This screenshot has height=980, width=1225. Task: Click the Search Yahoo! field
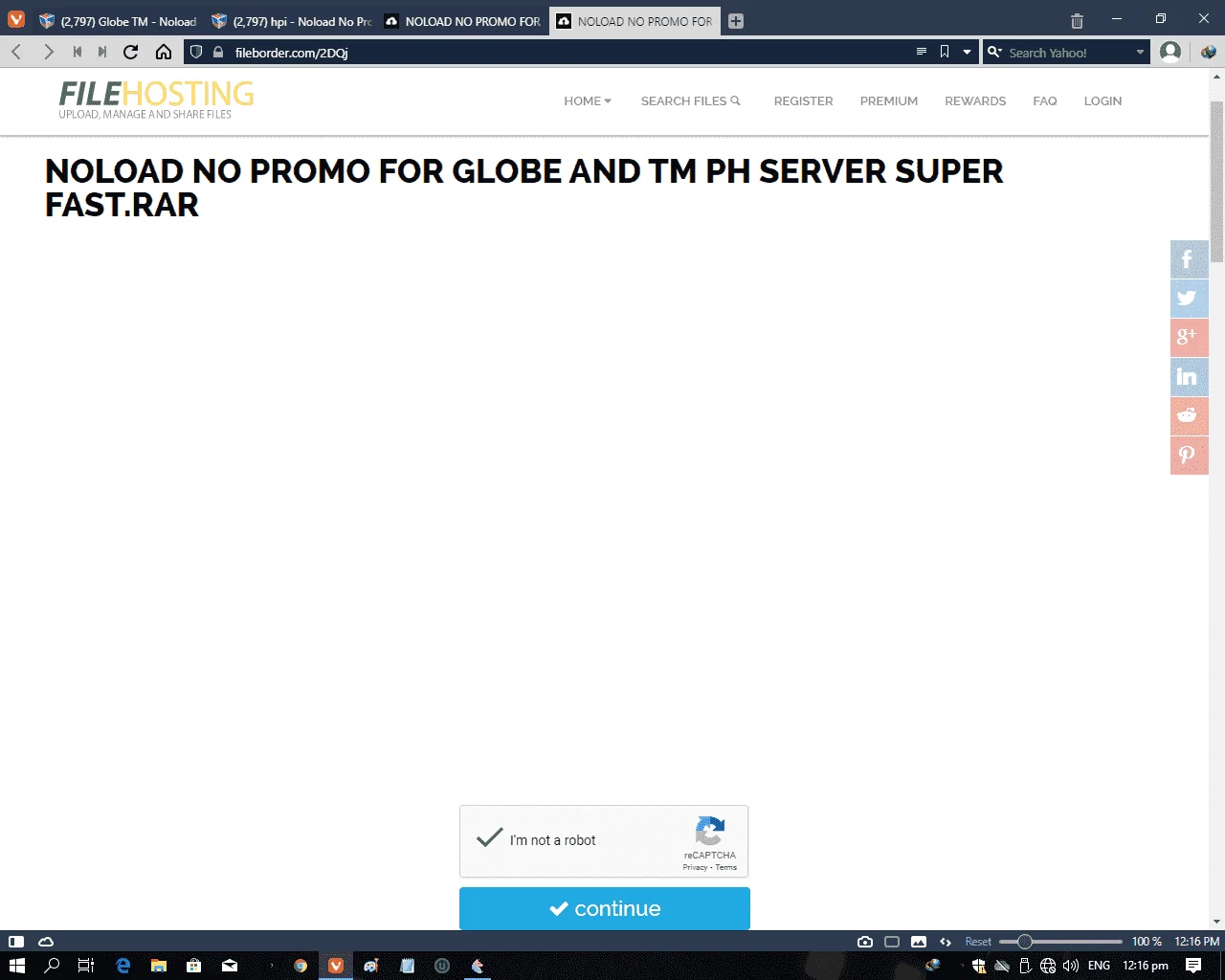coord(1068,52)
